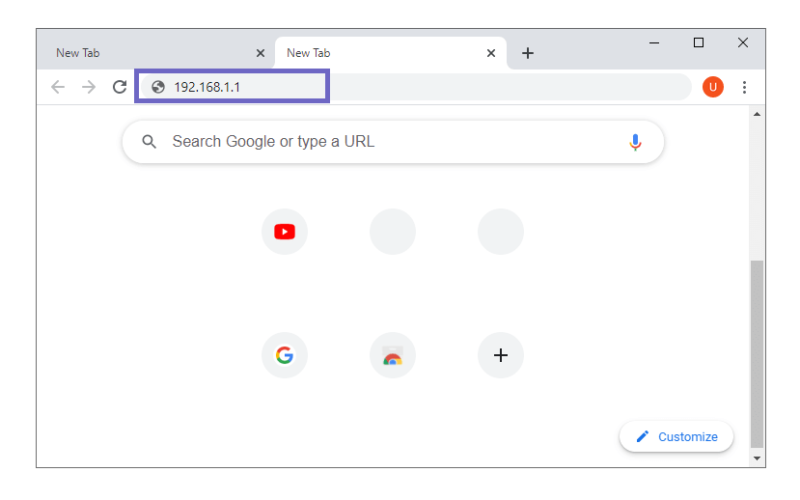The image size is (800, 500).
Task: Click the back navigation arrow
Action: 58,87
